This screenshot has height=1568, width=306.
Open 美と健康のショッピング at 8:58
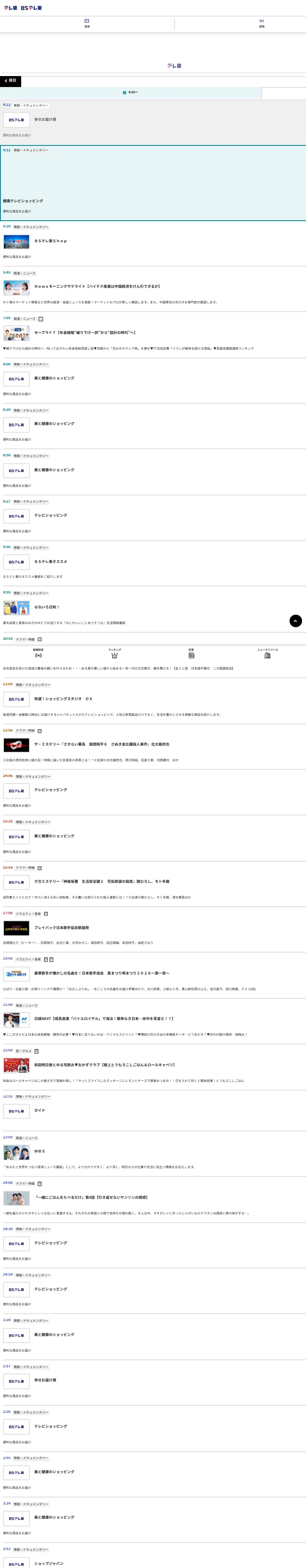pos(54,470)
